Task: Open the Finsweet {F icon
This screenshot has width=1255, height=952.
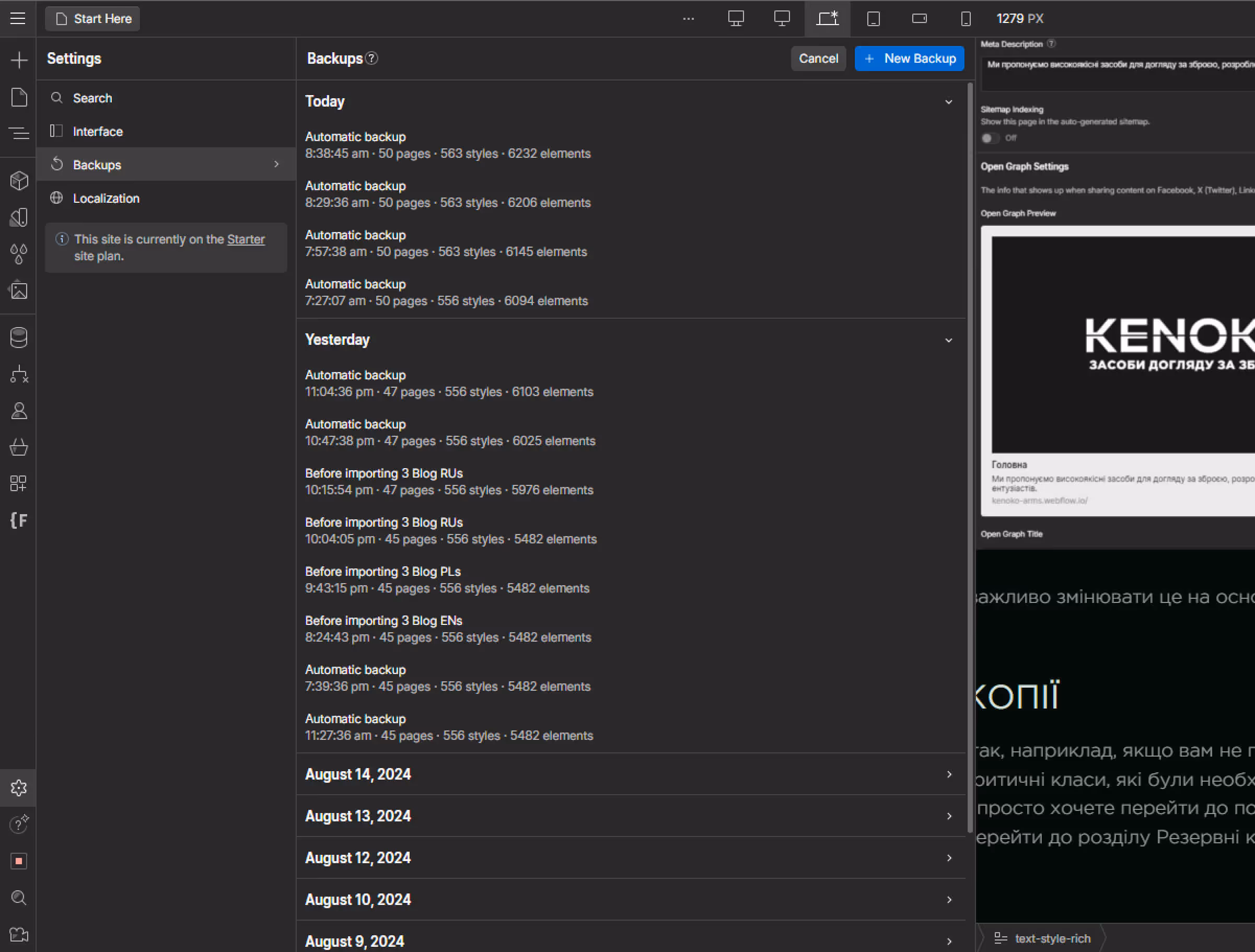Action: pos(19,520)
